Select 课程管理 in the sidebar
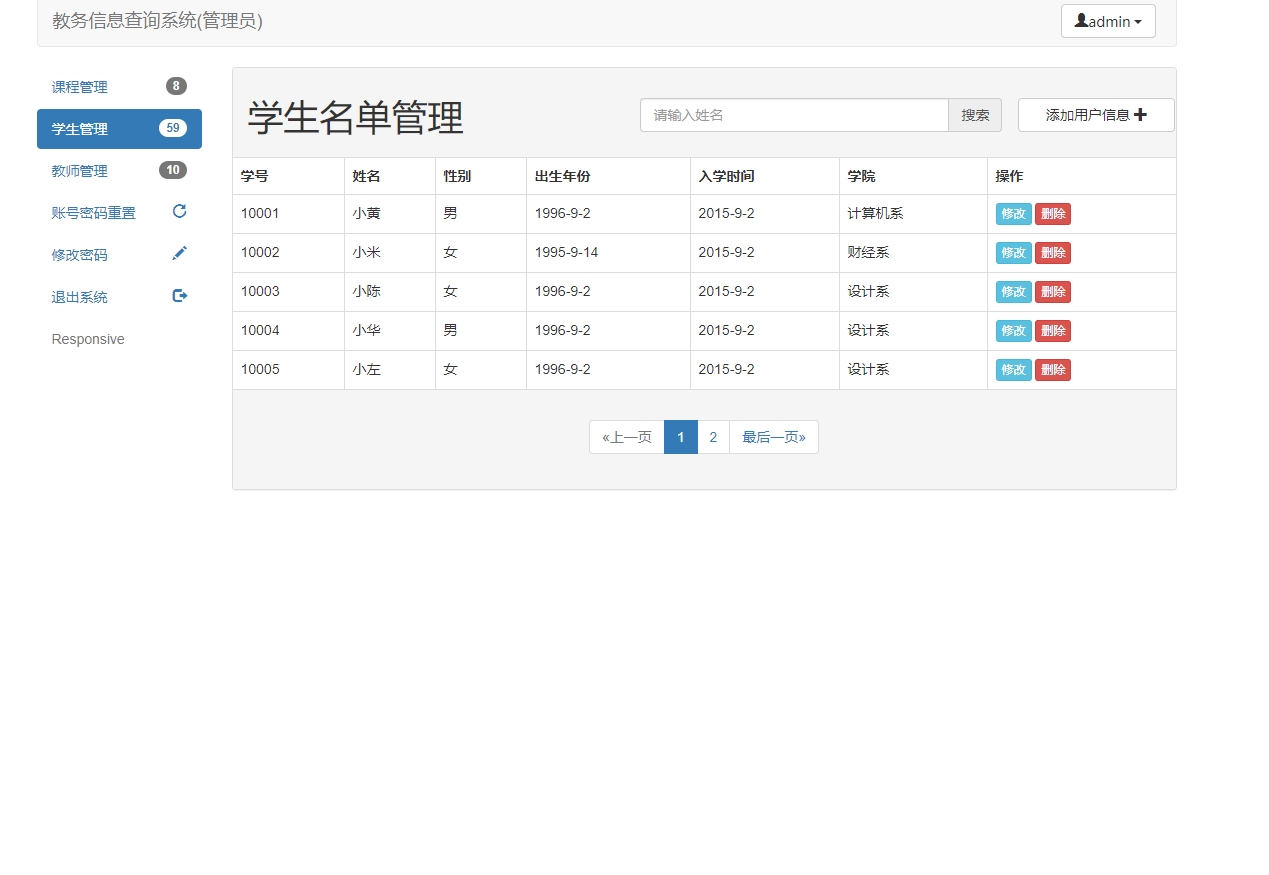This screenshot has width=1269, height=875. click(79, 87)
